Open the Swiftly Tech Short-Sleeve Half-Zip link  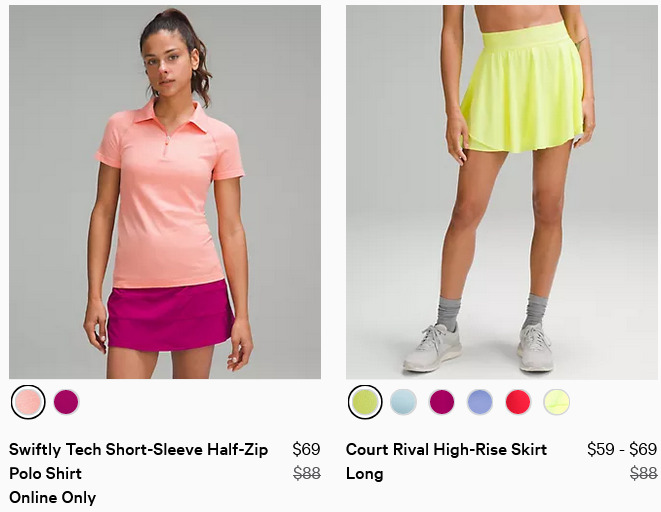[138, 450]
